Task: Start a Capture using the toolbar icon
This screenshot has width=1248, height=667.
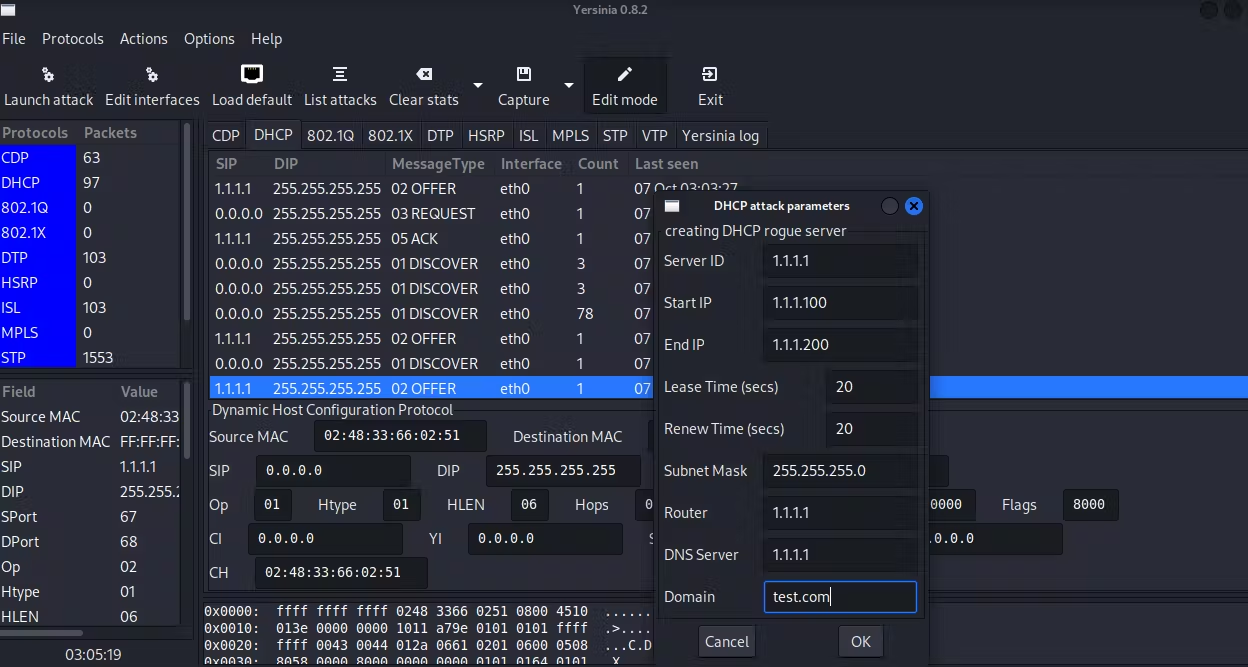Action: (522, 85)
